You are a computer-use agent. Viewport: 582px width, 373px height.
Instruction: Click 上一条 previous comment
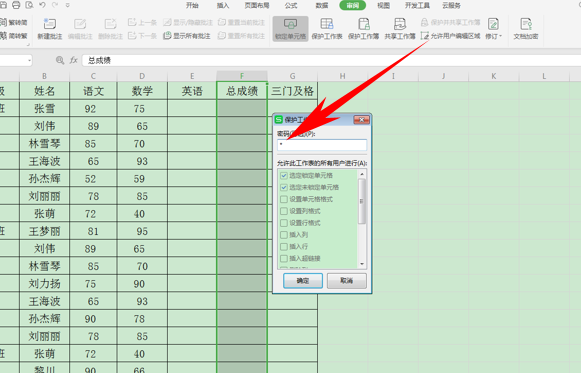point(142,23)
